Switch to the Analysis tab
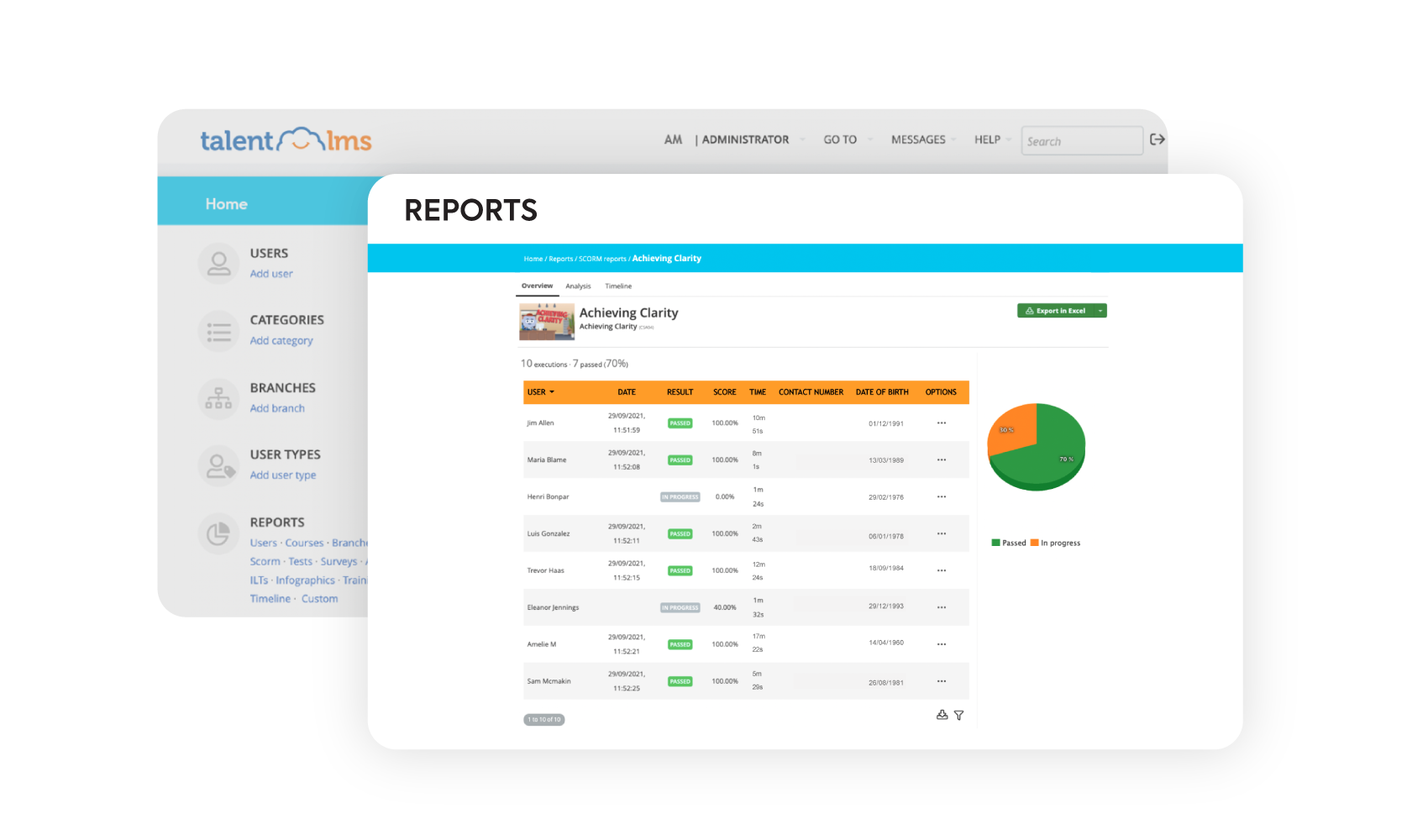Screen dimensions: 1428x840 coord(578,286)
